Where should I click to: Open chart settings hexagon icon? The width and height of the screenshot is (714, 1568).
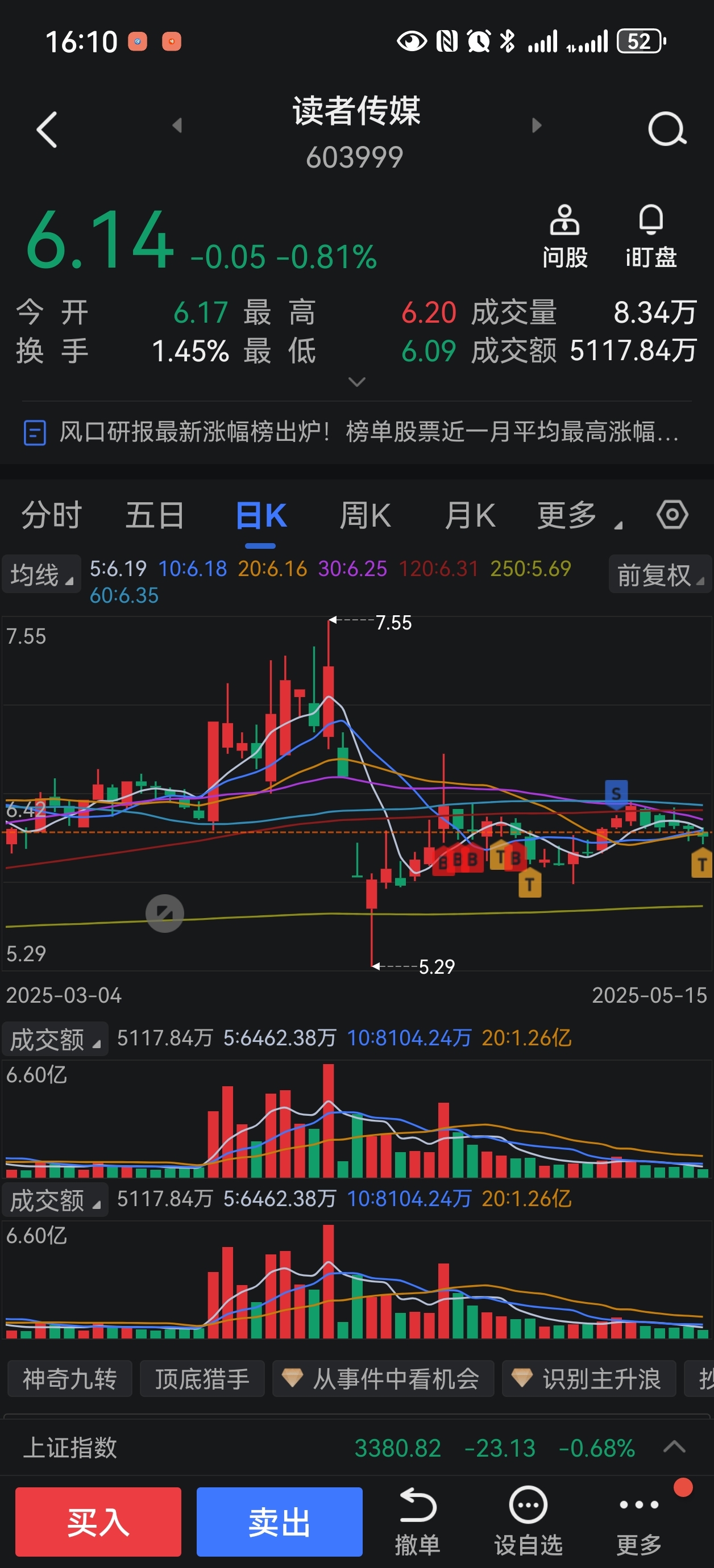(x=673, y=515)
